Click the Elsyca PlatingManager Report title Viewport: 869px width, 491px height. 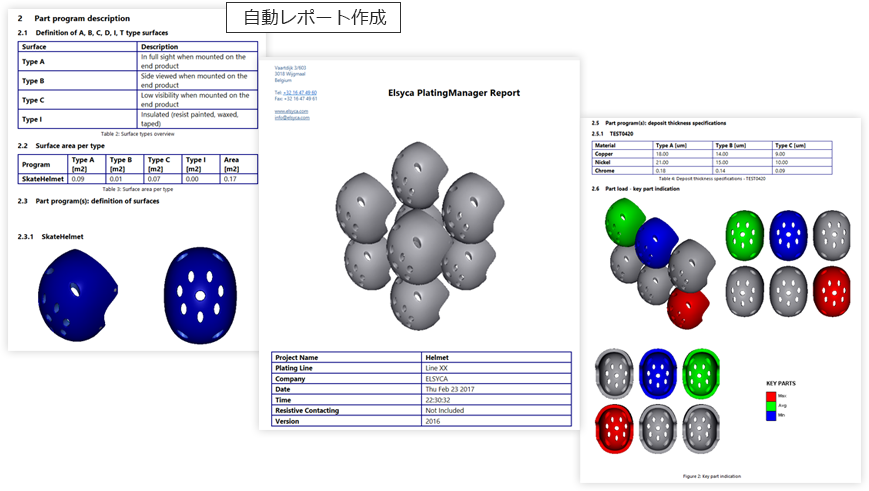(453, 93)
